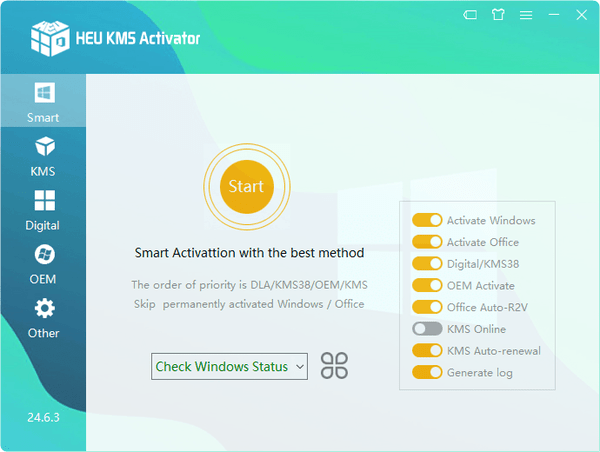Enable the KMS Online switch
Viewport: 600px width, 452px height.
pos(427,329)
